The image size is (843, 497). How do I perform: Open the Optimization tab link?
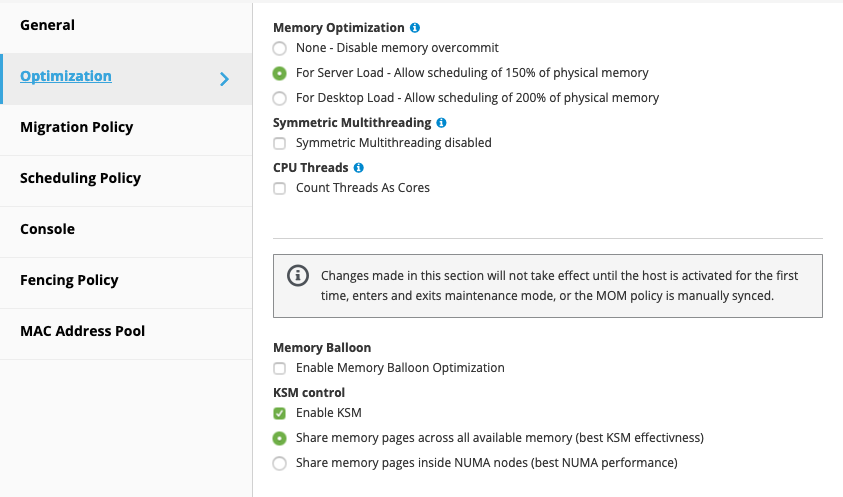66,76
